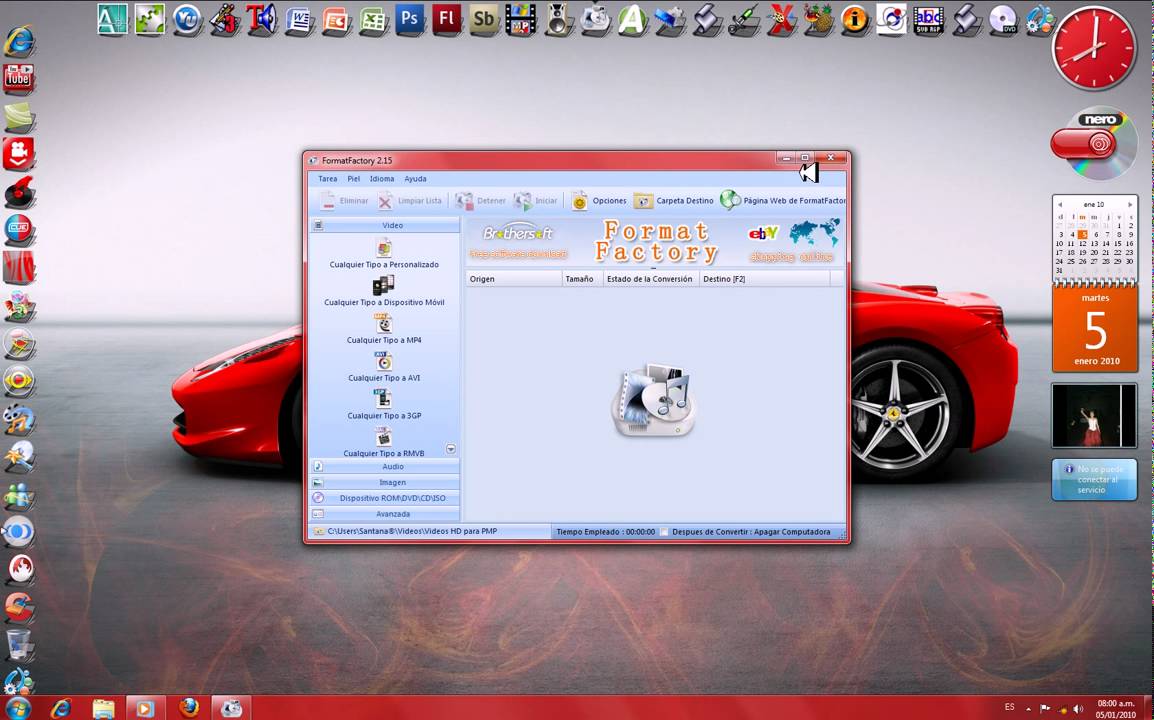Select Cualquier Tipo a AVI icon
This screenshot has width=1154, height=720.
pyautogui.click(x=383, y=361)
